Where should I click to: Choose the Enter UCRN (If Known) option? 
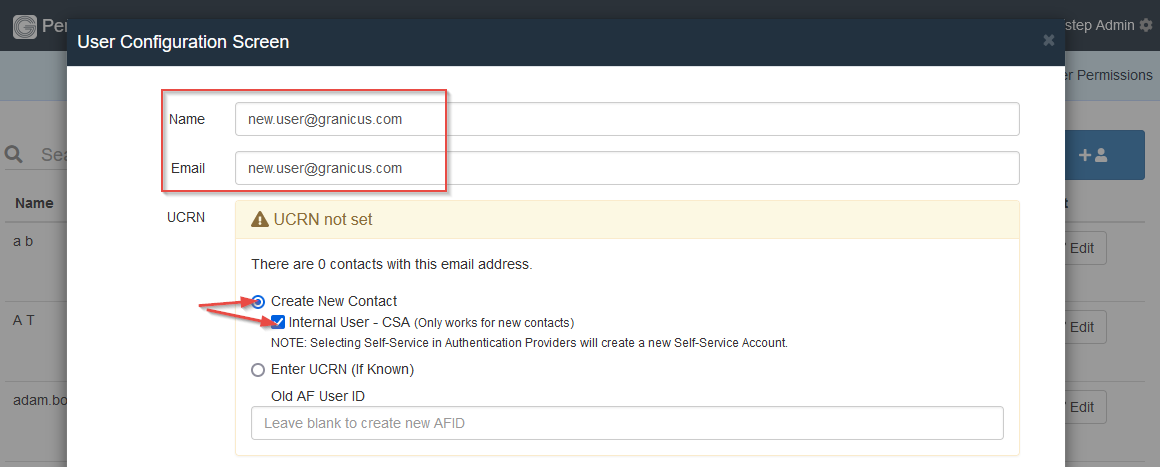pyautogui.click(x=258, y=369)
